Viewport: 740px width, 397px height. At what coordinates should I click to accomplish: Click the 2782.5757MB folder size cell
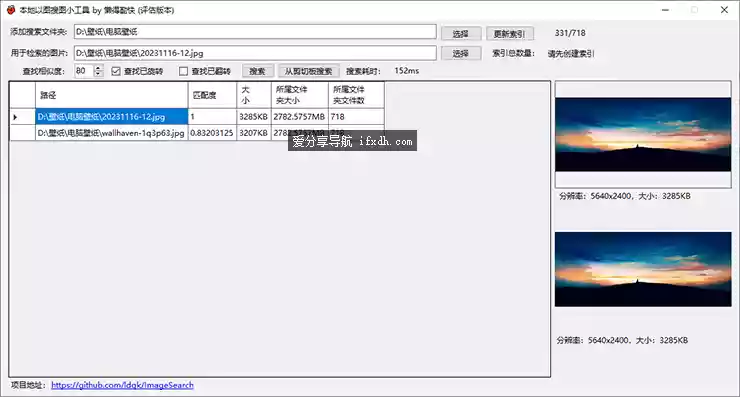point(300,117)
